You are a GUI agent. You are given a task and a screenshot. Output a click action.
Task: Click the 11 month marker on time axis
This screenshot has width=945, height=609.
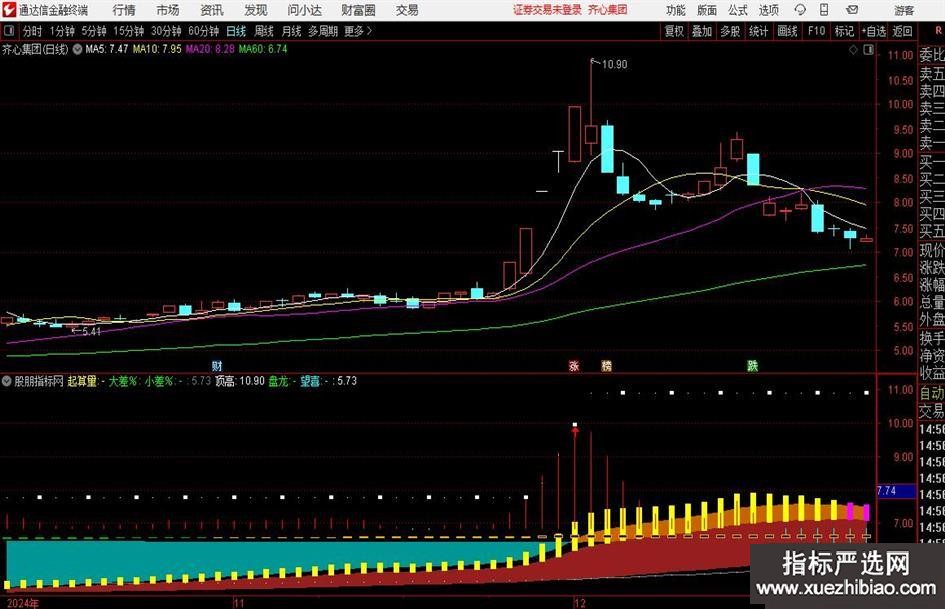239,603
